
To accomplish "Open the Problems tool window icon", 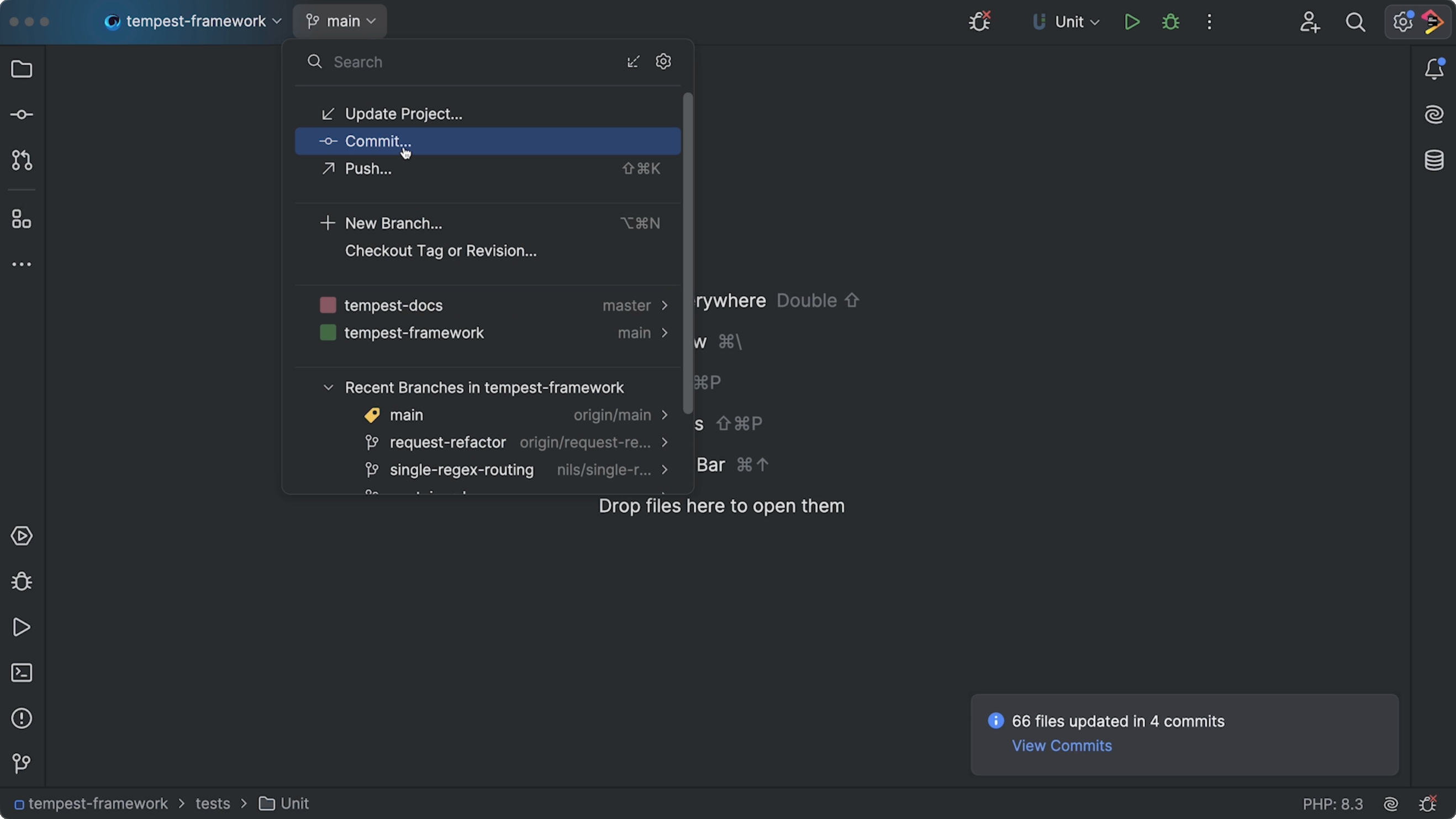I will (x=22, y=718).
